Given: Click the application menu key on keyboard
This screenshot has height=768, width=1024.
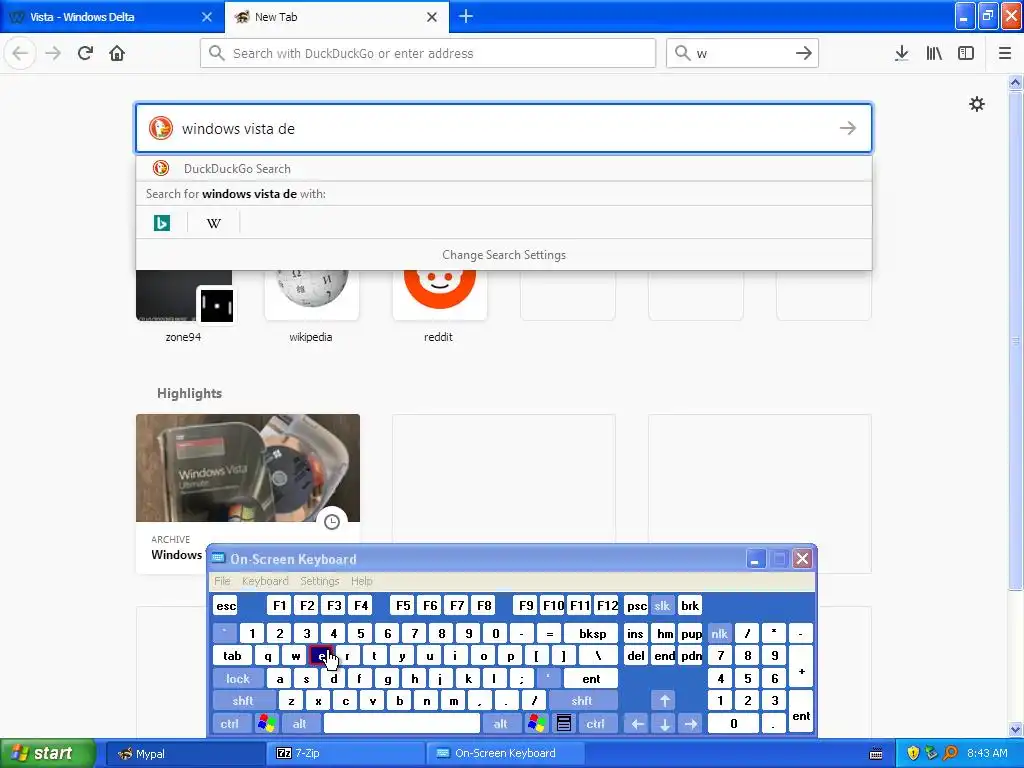Looking at the screenshot, I should click(564, 724).
